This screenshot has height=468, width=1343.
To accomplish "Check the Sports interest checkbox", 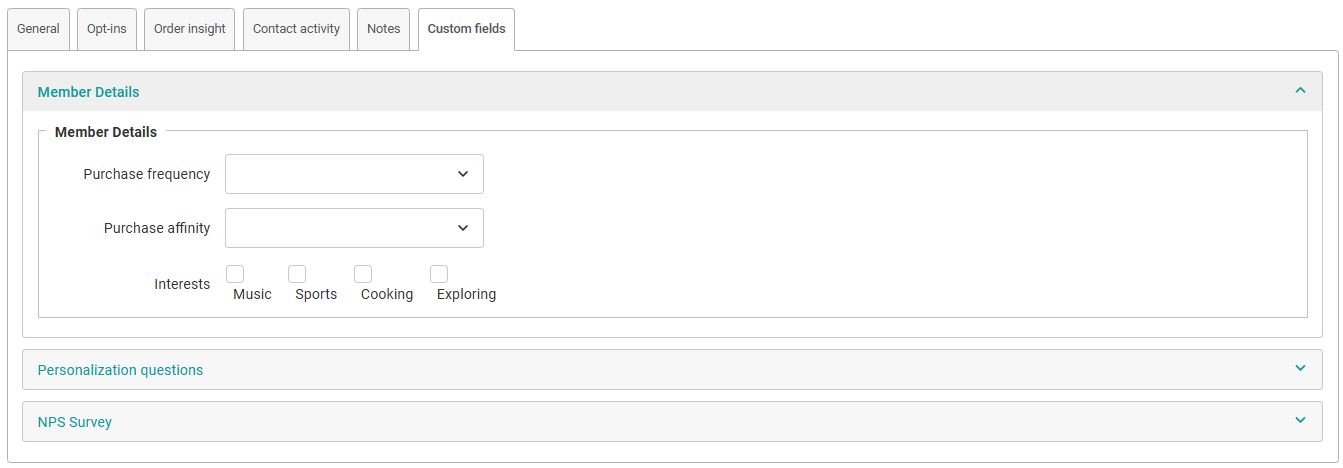I will coord(297,274).
